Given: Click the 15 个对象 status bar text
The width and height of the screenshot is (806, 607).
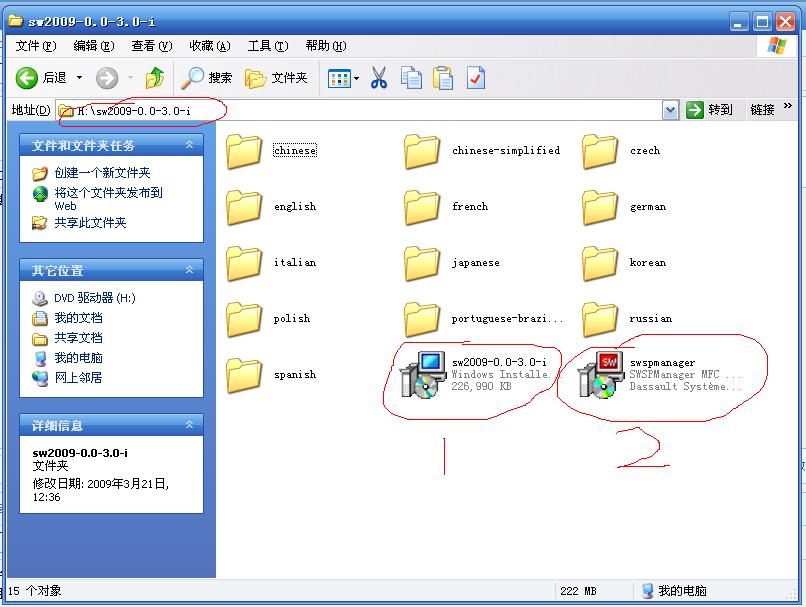Looking at the screenshot, I should [34, 591].
